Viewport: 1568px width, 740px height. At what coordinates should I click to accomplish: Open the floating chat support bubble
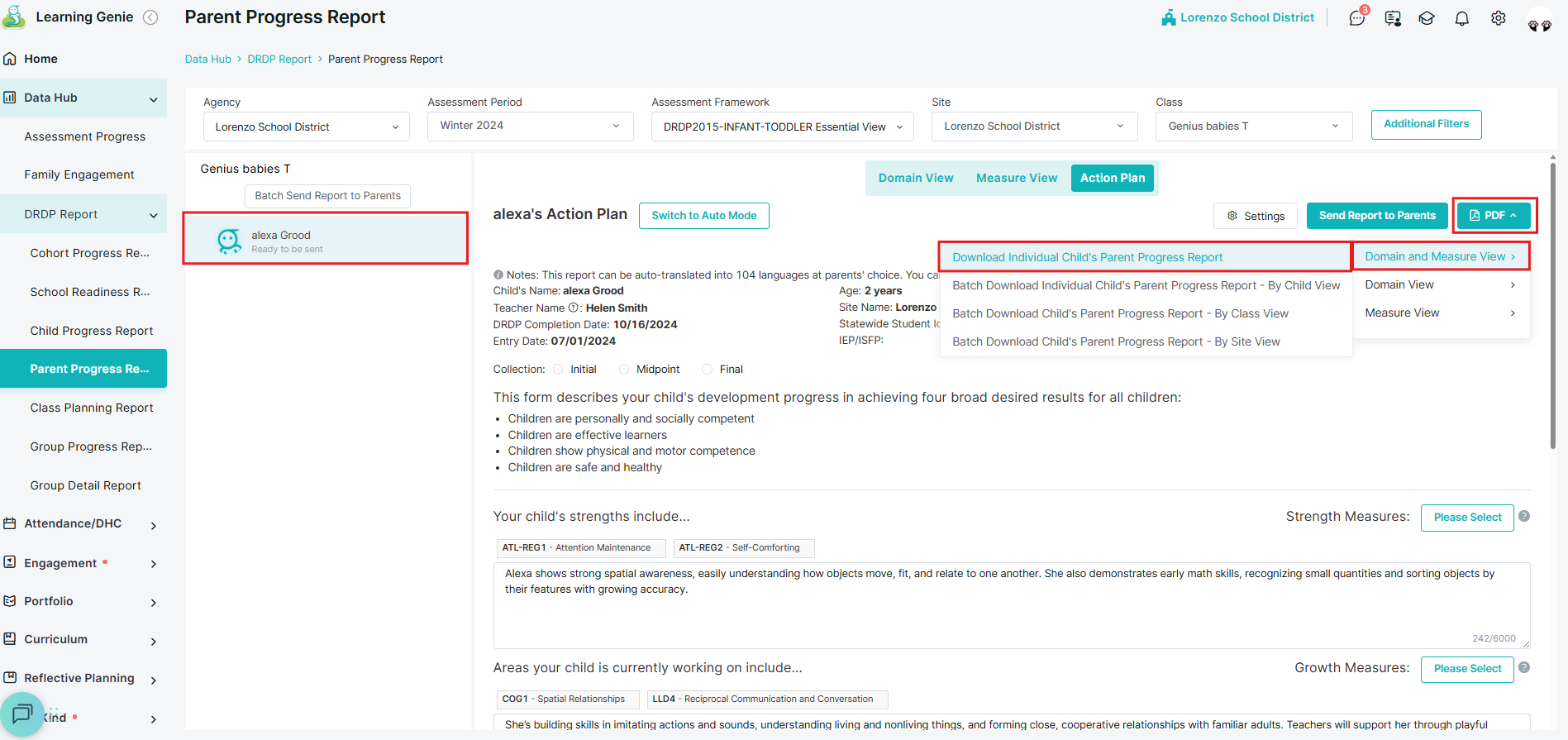[x=22, y=713]
